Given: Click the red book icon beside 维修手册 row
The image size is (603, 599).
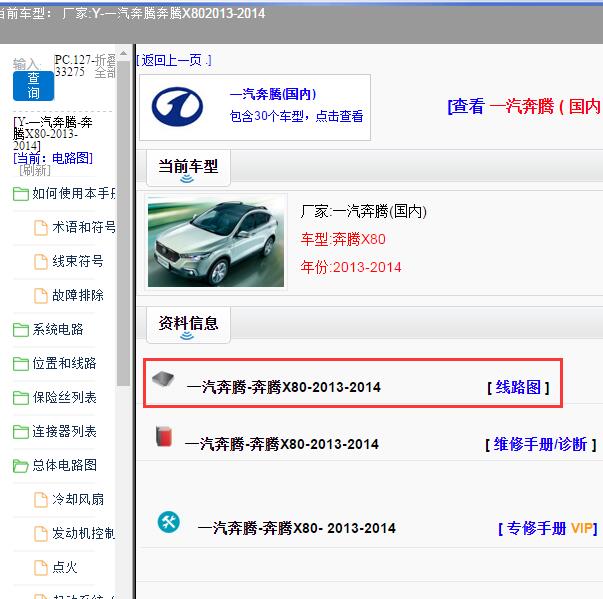Looking at the screenshot, I should [x=164, y=437].
